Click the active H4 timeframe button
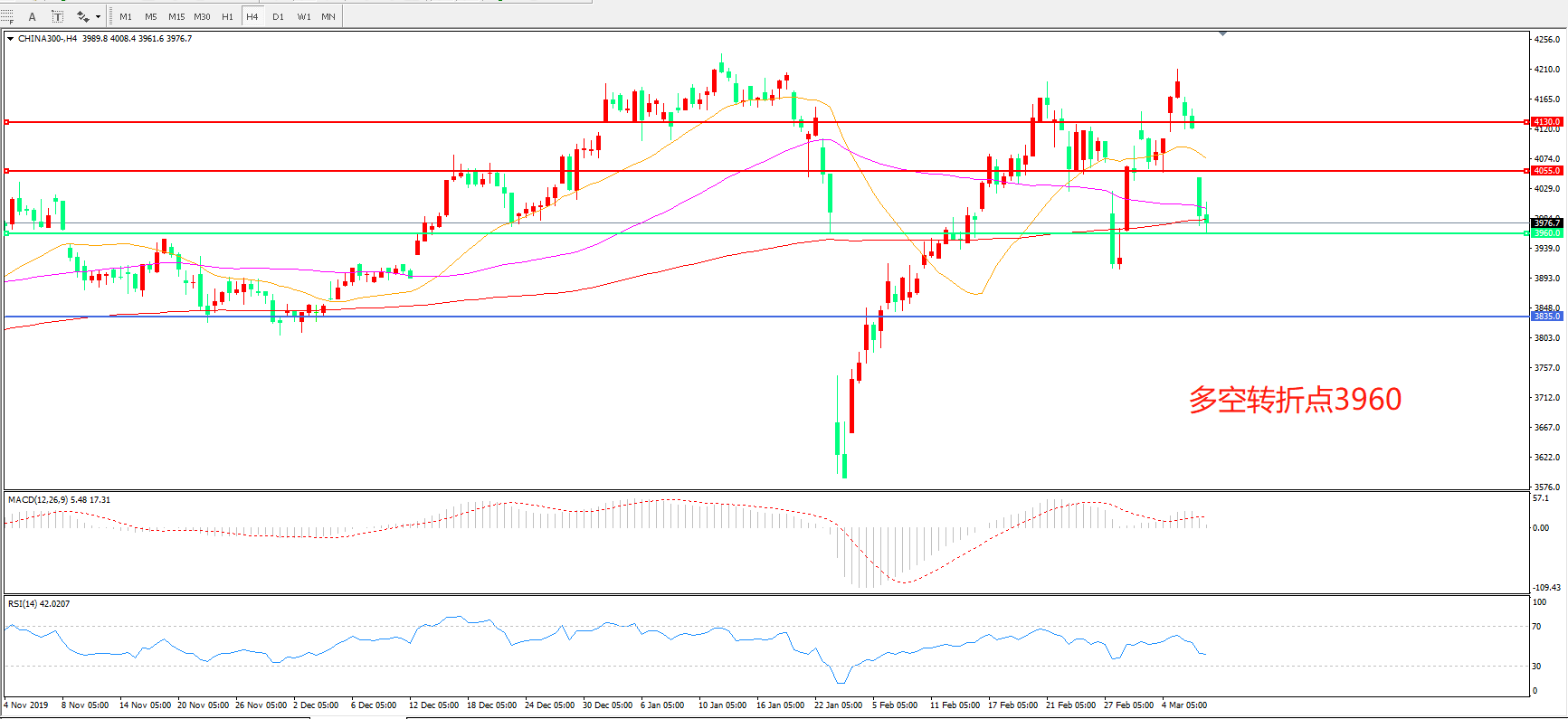1568x719 pixels. [x=252, y=16]
